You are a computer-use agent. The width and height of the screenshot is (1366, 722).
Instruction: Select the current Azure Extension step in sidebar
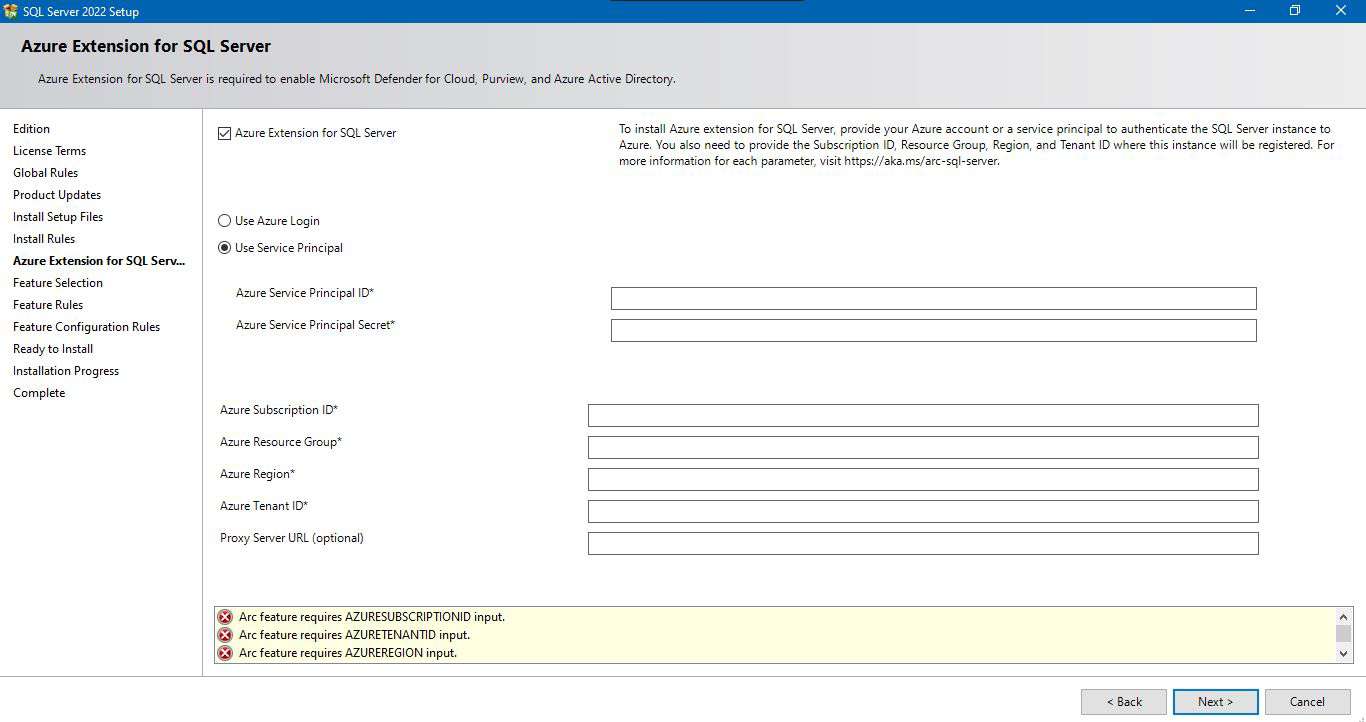[x=99, y=261]
